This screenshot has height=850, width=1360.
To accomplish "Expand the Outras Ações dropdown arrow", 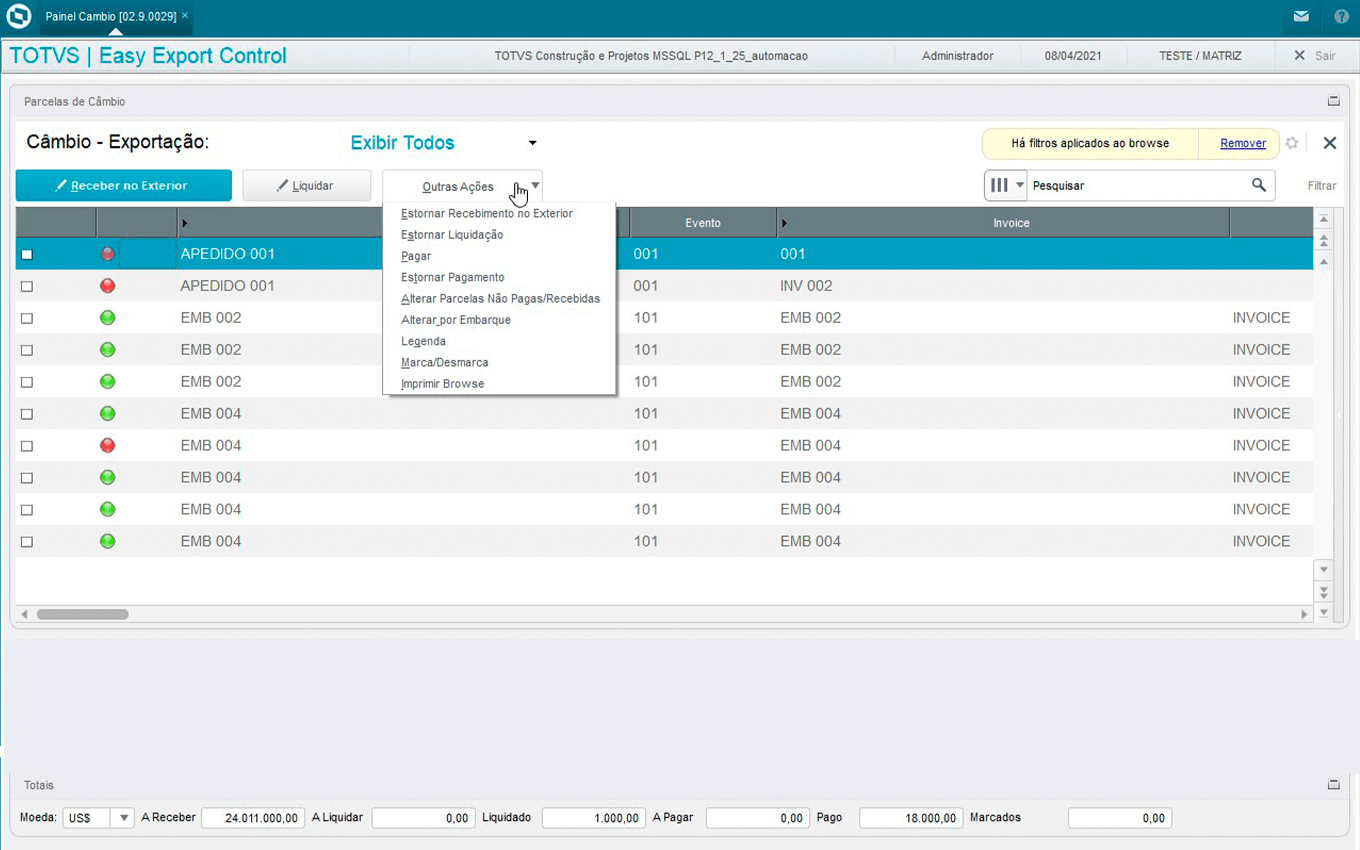I will click(x=535, y=185).
